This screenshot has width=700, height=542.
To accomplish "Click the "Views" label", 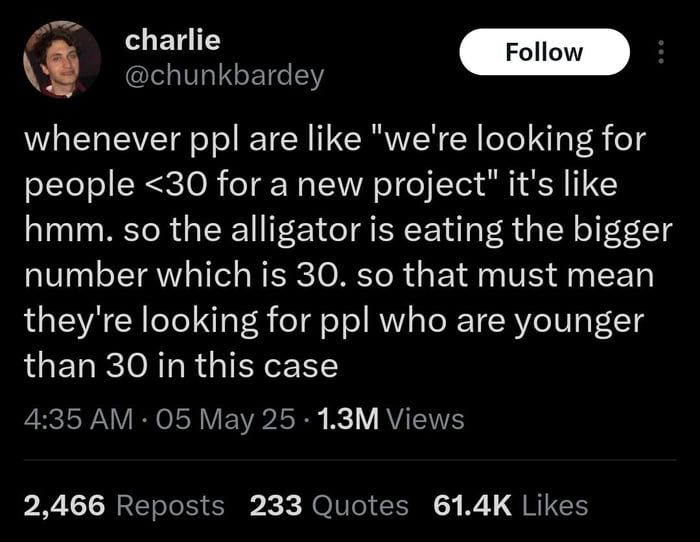I will [425, 420].
